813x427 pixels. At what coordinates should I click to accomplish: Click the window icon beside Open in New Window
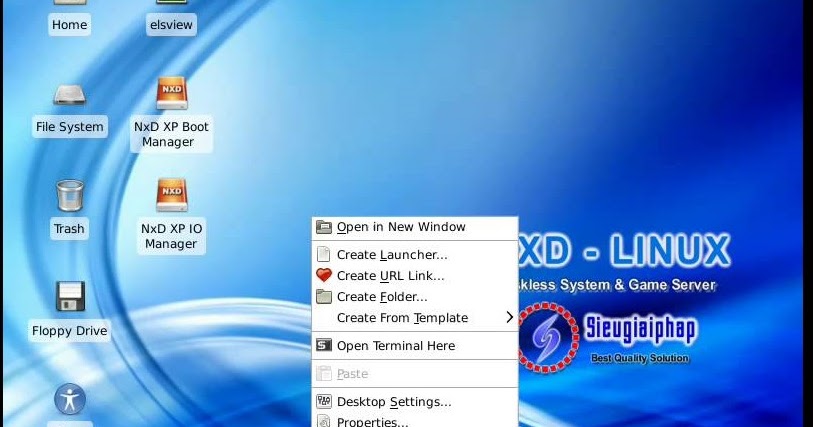pyautogui.click(x=324, y=226)
